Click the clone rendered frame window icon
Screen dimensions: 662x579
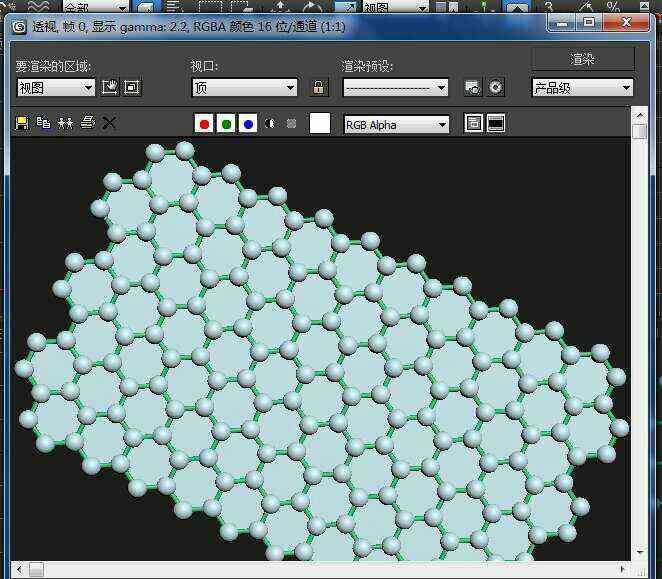[65, 123]
